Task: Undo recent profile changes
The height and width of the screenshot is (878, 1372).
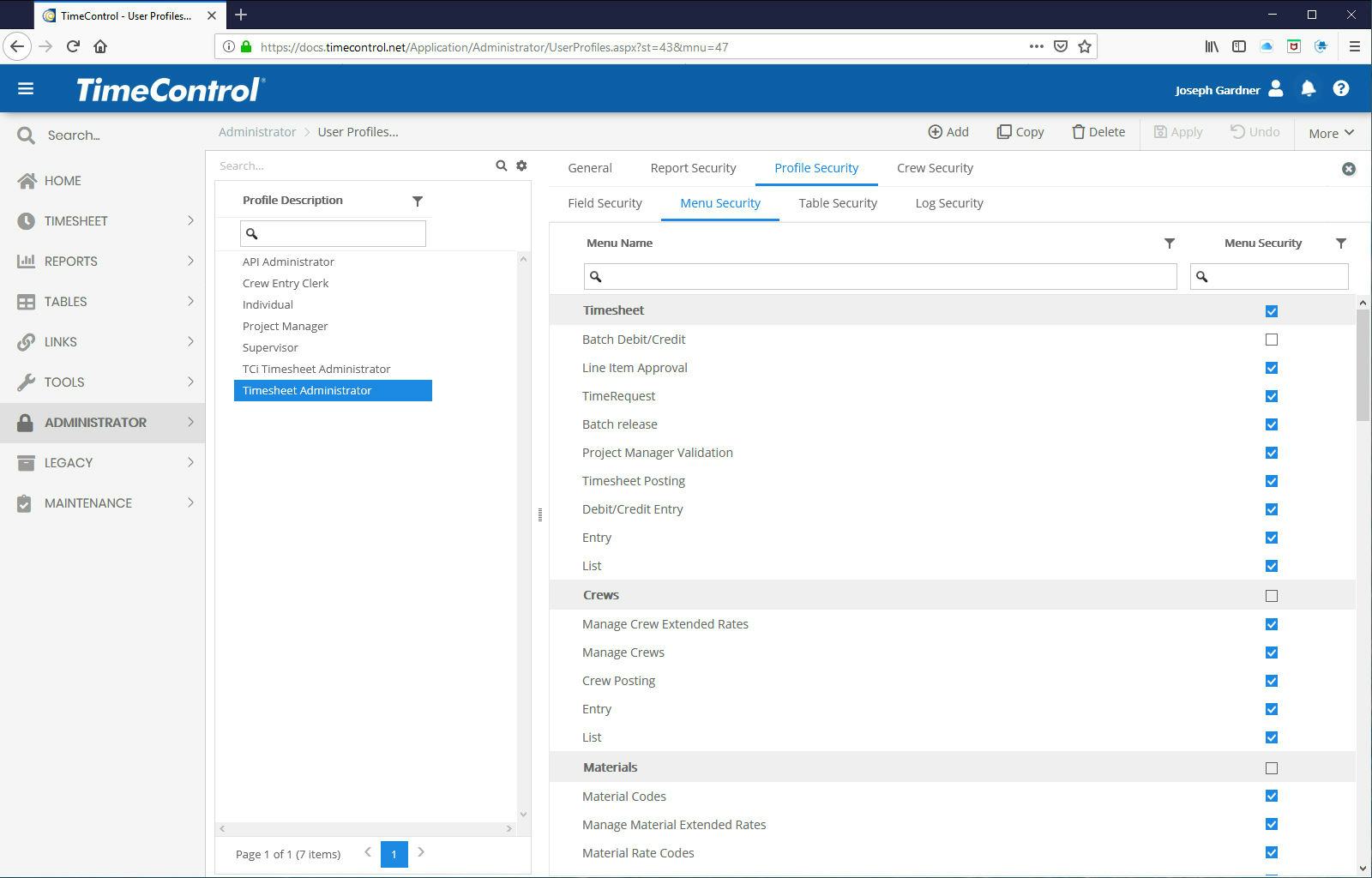Action: (x=1255, y=131)
